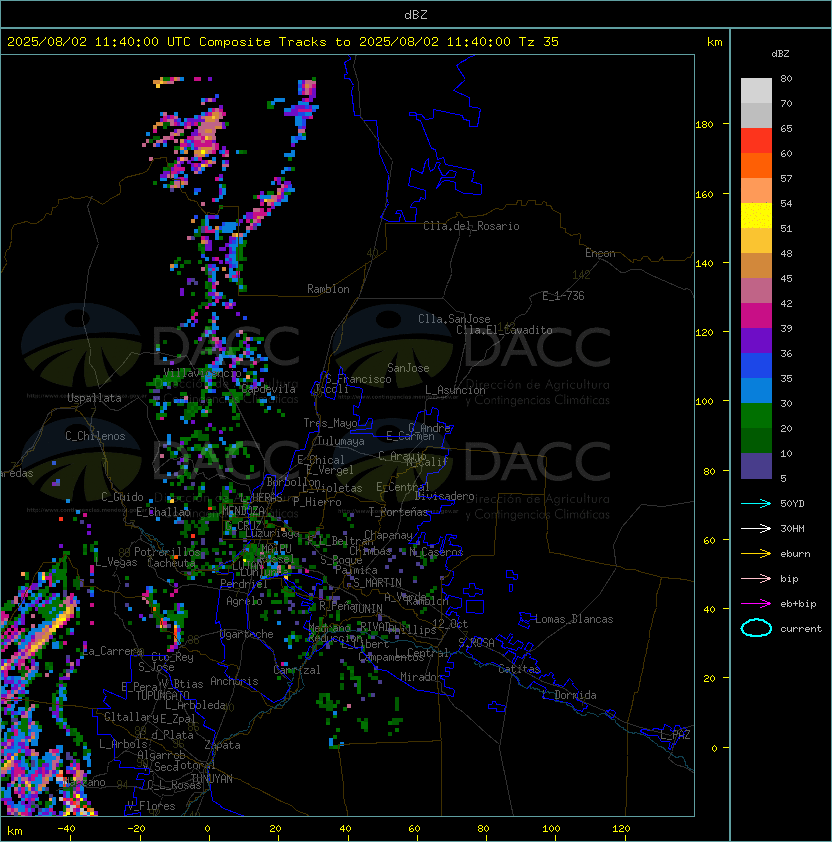Screen dimensions: 832x842
Task: Click the 'La_Carrera' place label
Action: point(113,651)
